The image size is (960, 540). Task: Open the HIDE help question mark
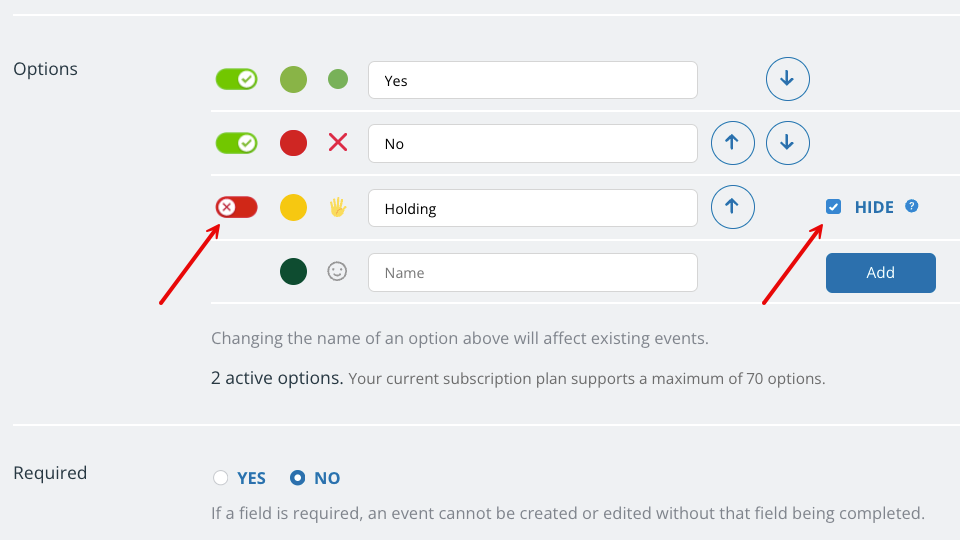coord(912,206)
